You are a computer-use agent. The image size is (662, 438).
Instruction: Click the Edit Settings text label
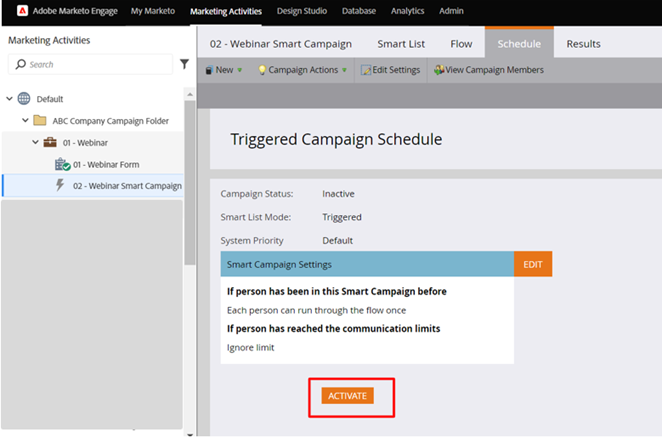[x=396, y=70]
